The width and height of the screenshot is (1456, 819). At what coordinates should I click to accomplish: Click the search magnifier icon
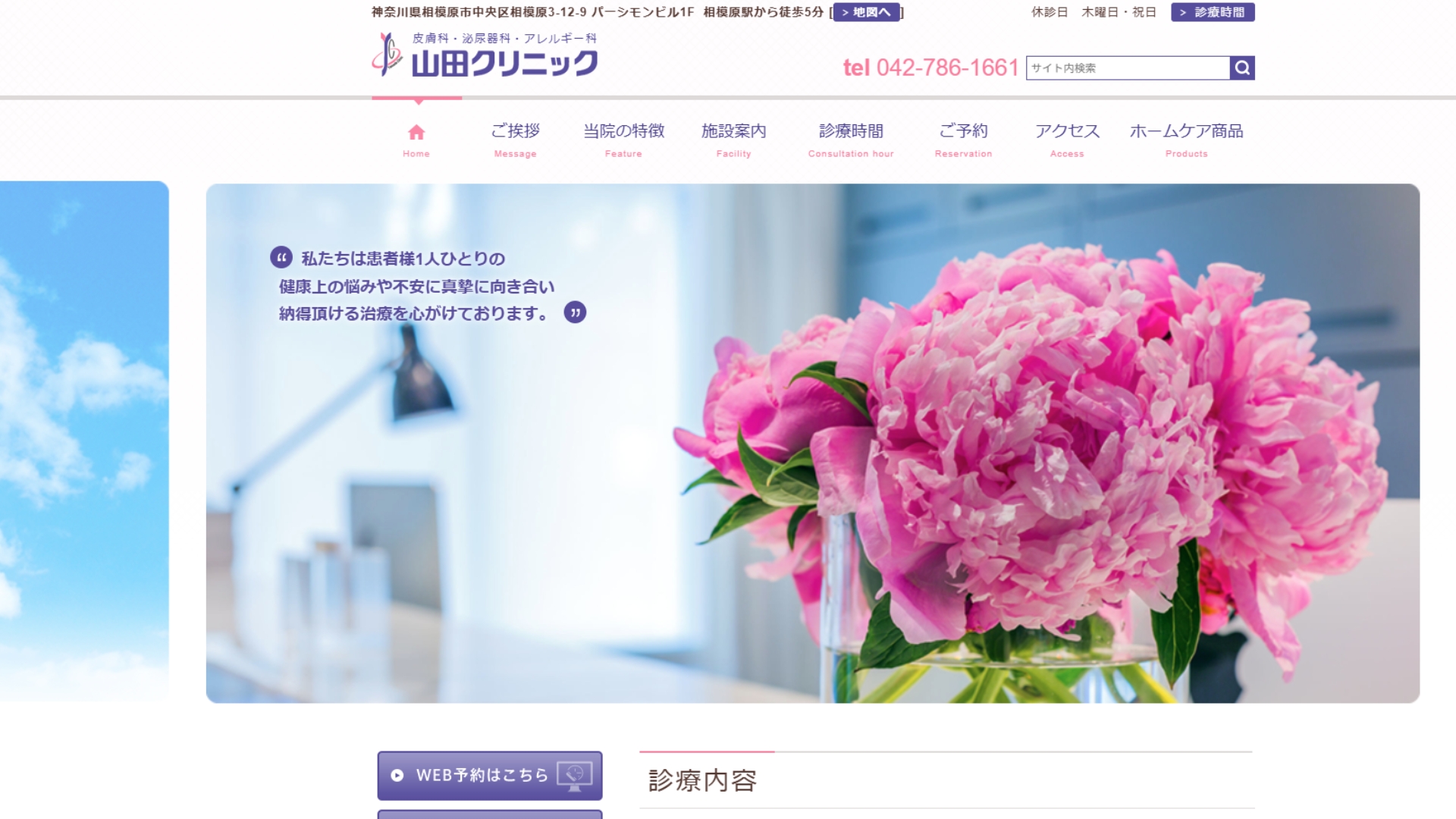1241,67
